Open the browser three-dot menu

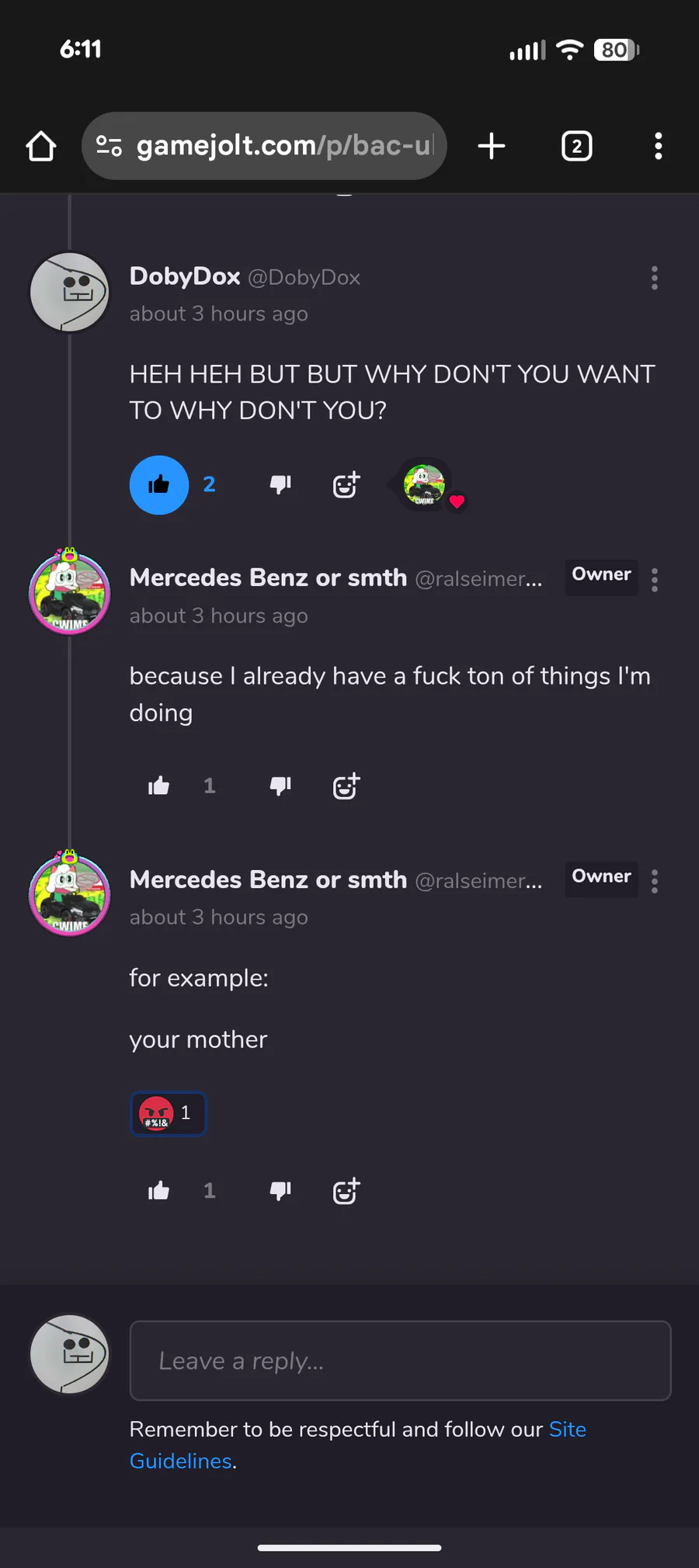coord(658,146)
